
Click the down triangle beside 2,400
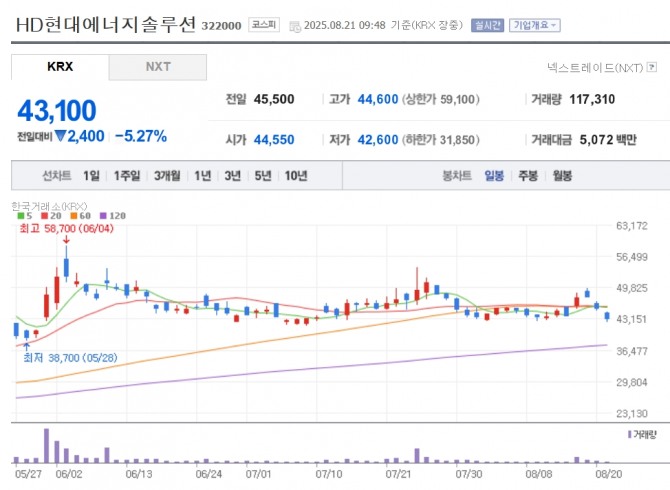(x=61, y=136)
